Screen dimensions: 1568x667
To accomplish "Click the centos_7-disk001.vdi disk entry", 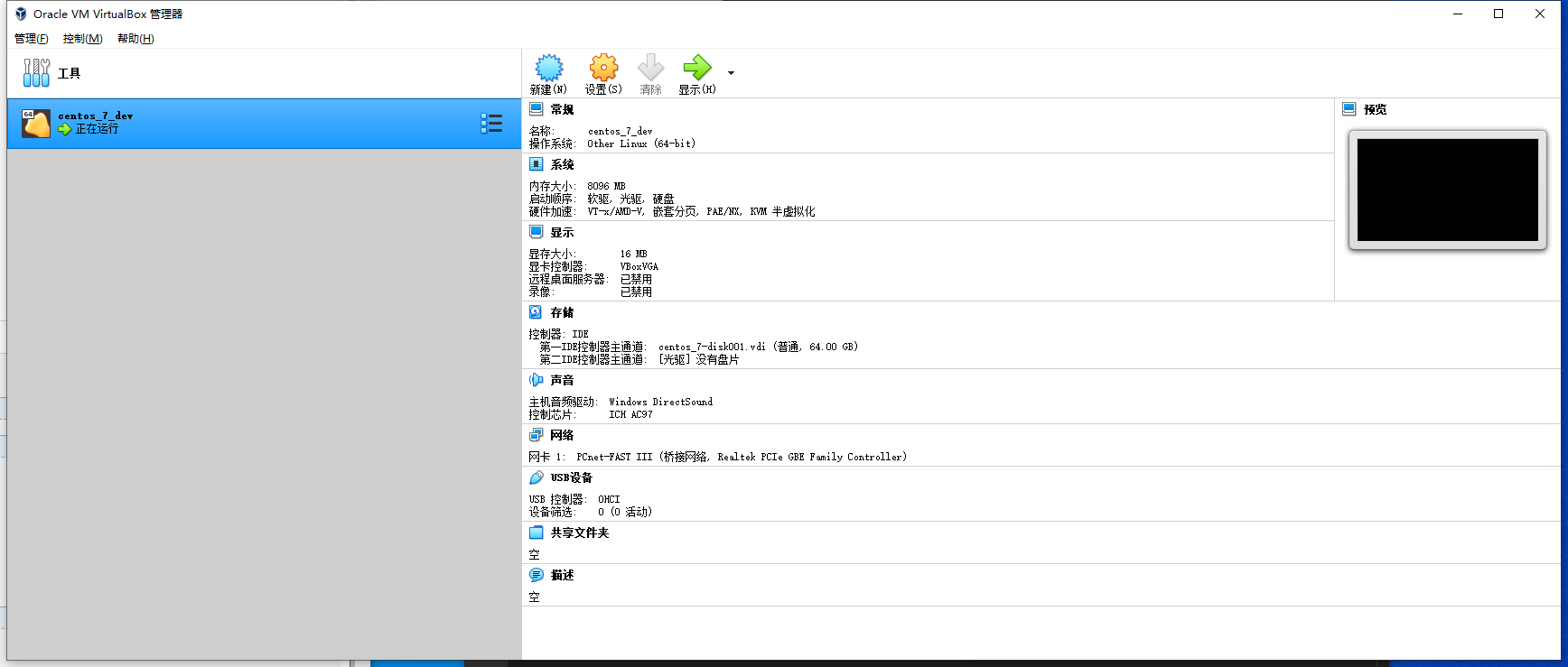I will tap(758, 347).
